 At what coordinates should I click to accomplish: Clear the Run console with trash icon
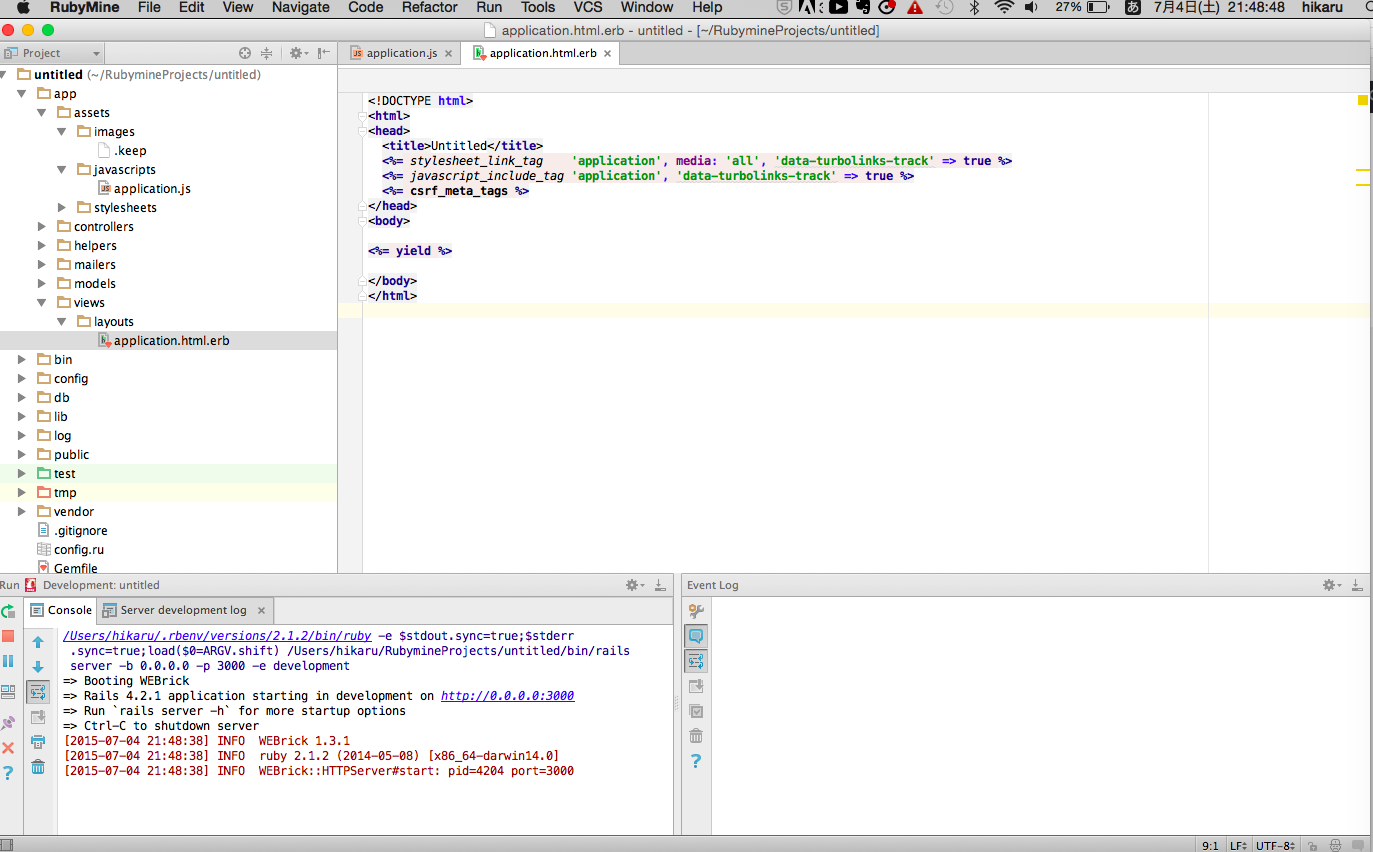pyautogui.click(x=38, y=767)
